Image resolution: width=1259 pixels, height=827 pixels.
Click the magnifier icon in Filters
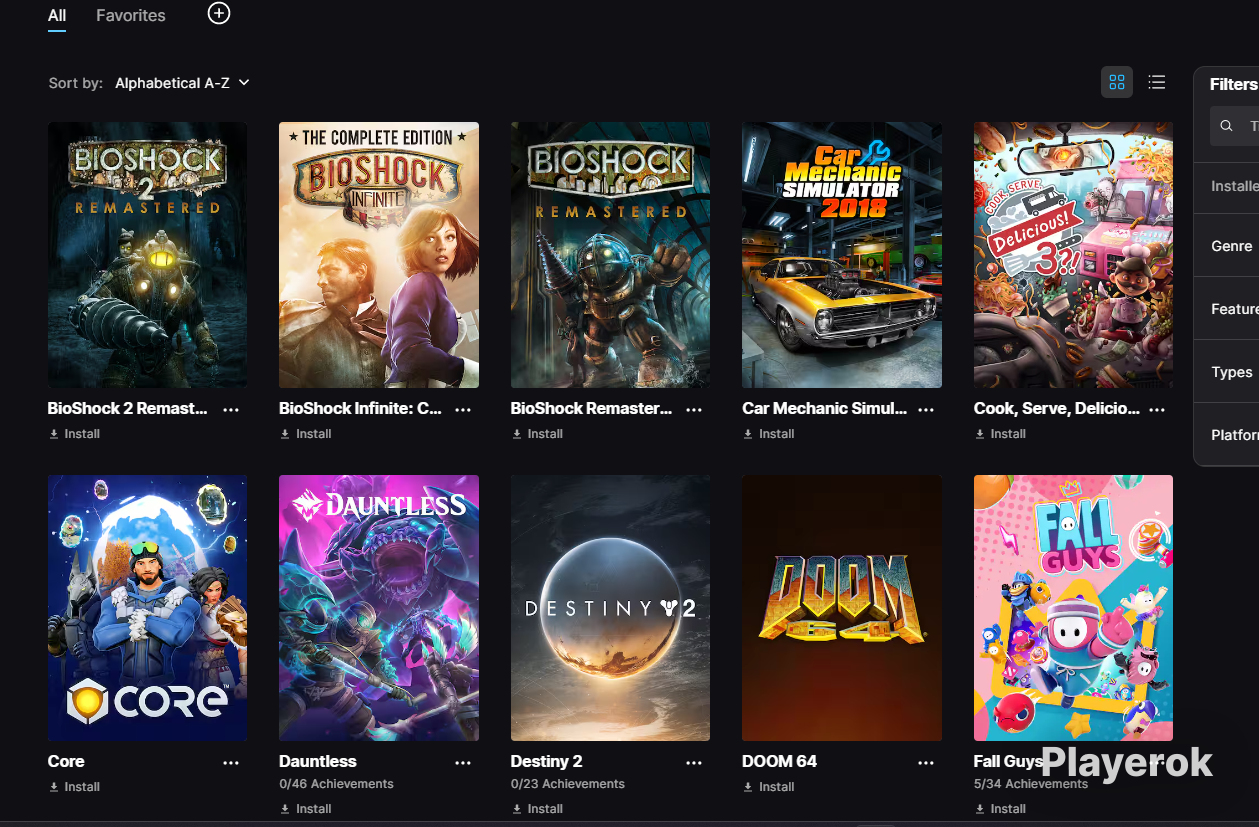click(x=1226, y=126)
